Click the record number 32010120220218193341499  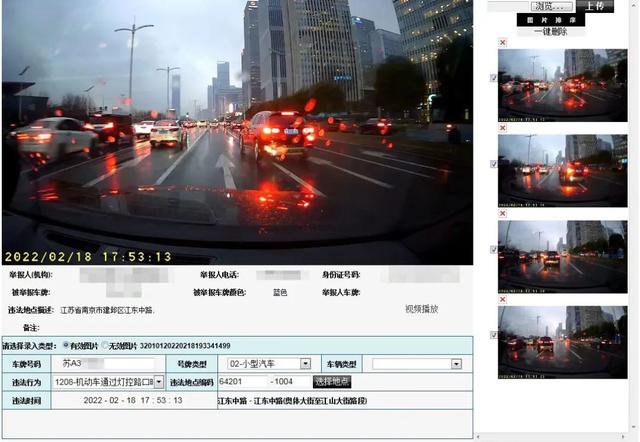[x=185, y=346]
